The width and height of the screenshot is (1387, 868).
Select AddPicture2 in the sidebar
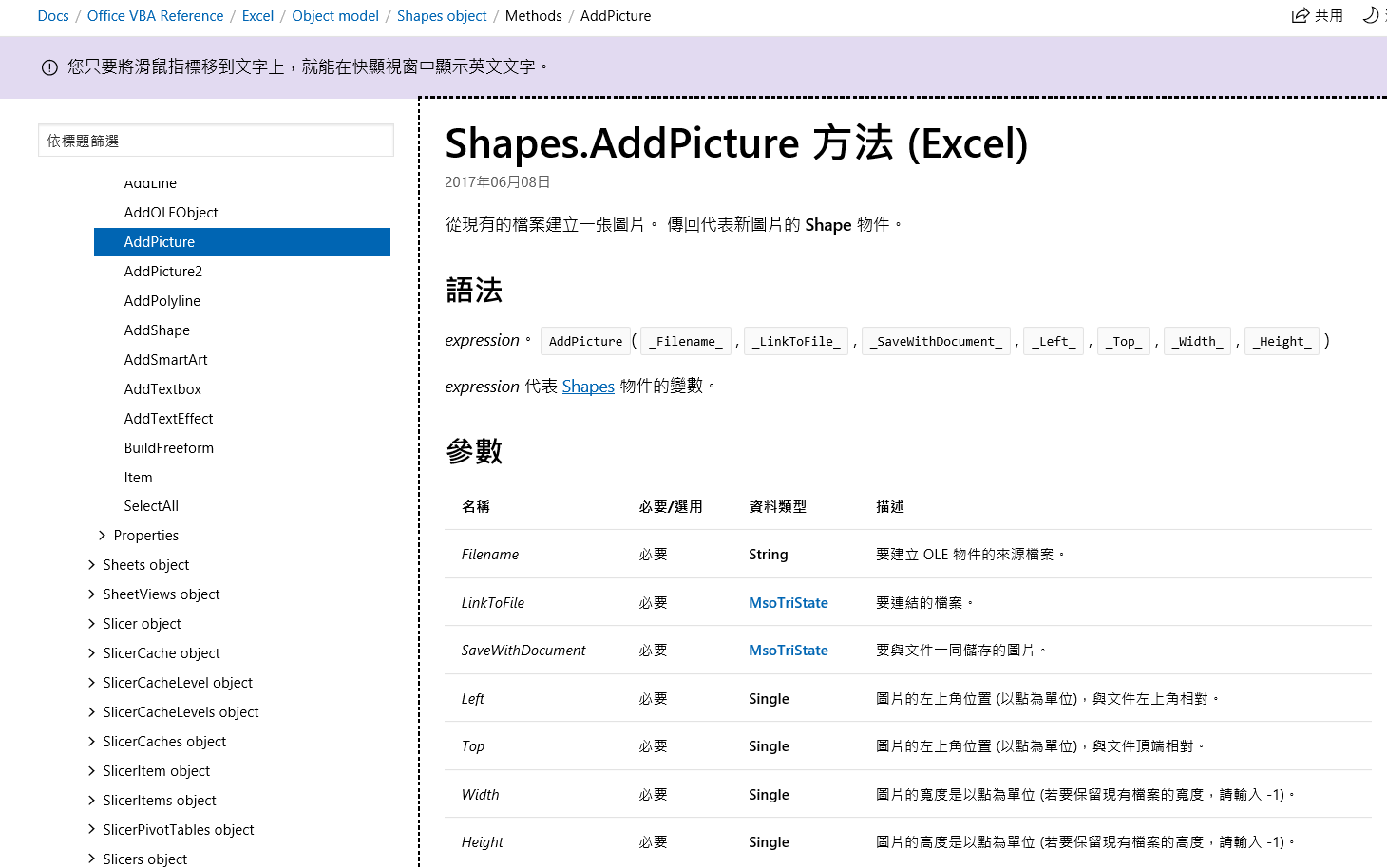point(162,272)
